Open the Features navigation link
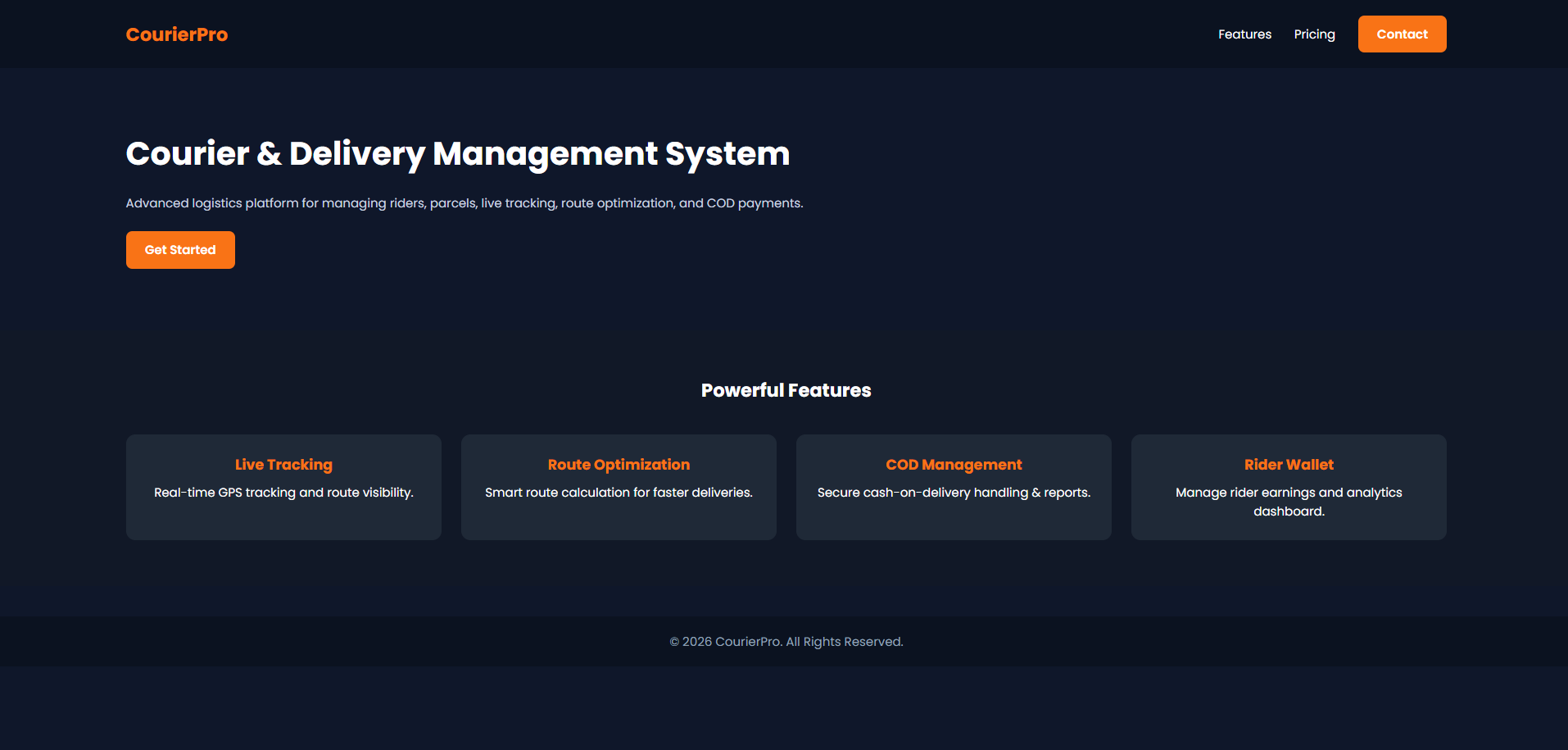The height and width of the screenshot is (750, 1568). [x=1244, y=34]
